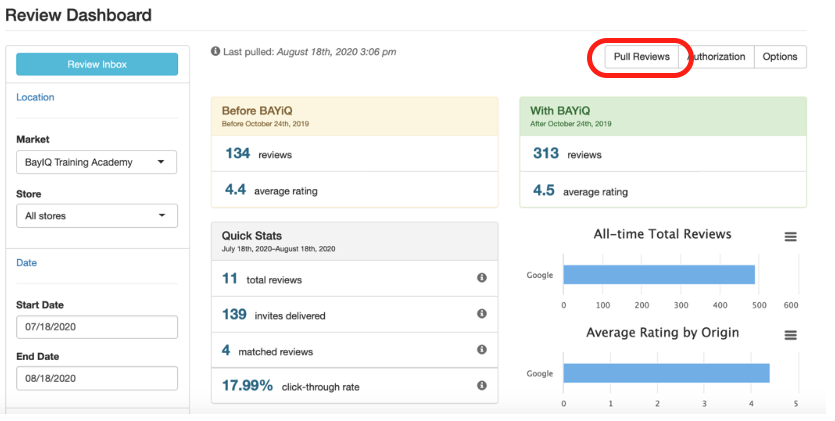Open info icon for click-through rate

pos(481,385)
